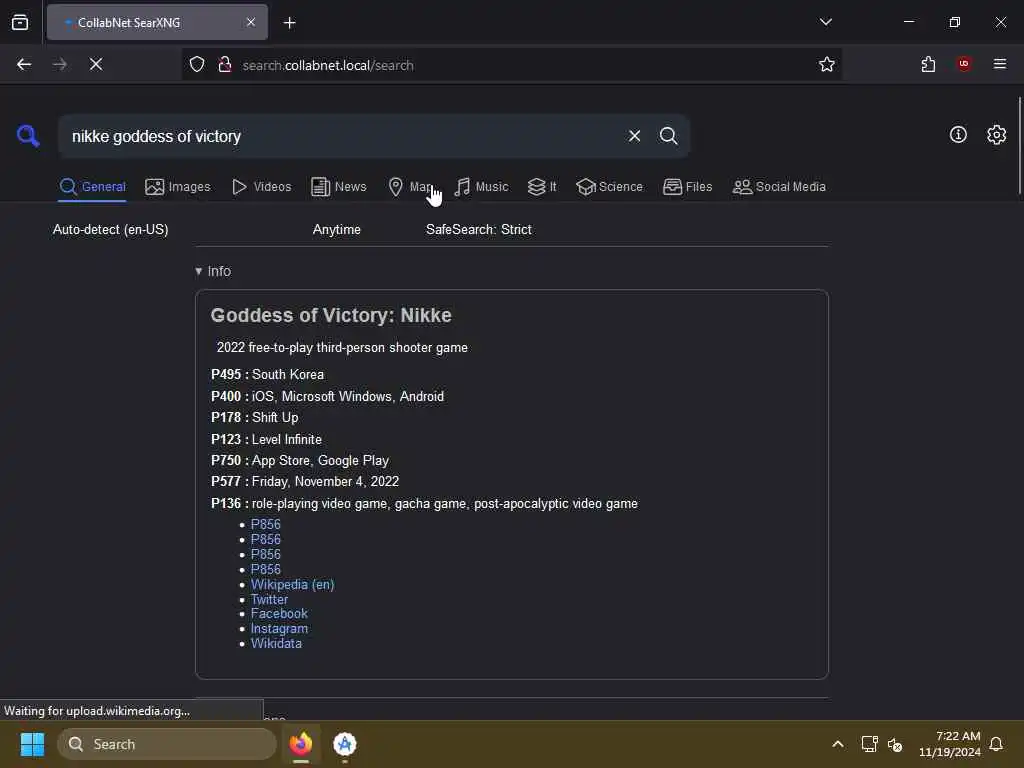Open SearXNG preferences gear icon
Screen dimensions: 1024x768
click(x=996, y=135)
